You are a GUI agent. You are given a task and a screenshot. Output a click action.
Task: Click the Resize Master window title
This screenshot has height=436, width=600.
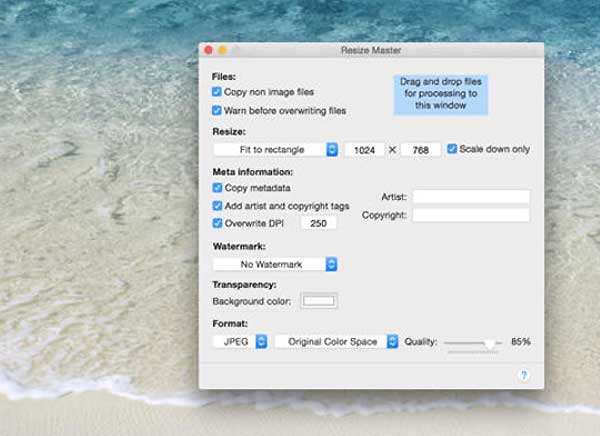[x=371, y=50]
